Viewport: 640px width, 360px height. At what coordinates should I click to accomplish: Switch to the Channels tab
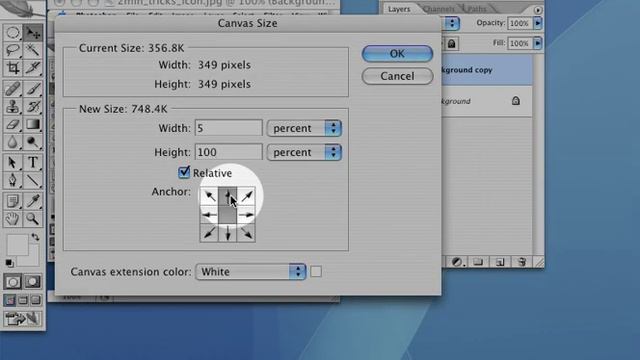coord(439,9)
